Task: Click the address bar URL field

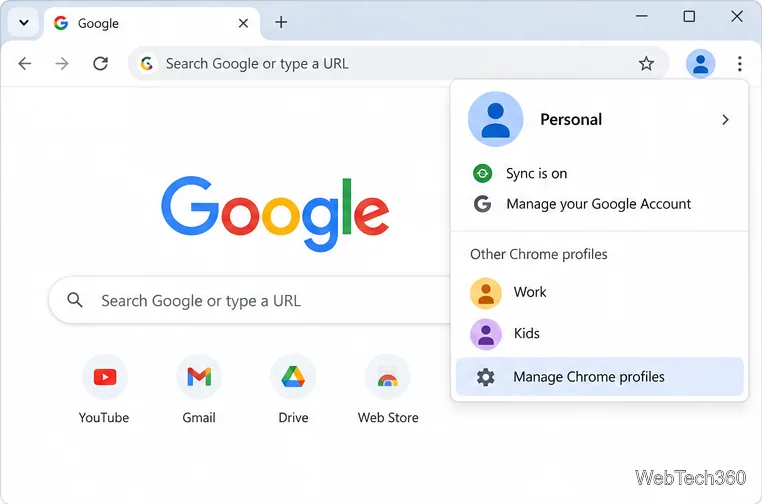Action: pyautogui.click(x=398, y=63)
